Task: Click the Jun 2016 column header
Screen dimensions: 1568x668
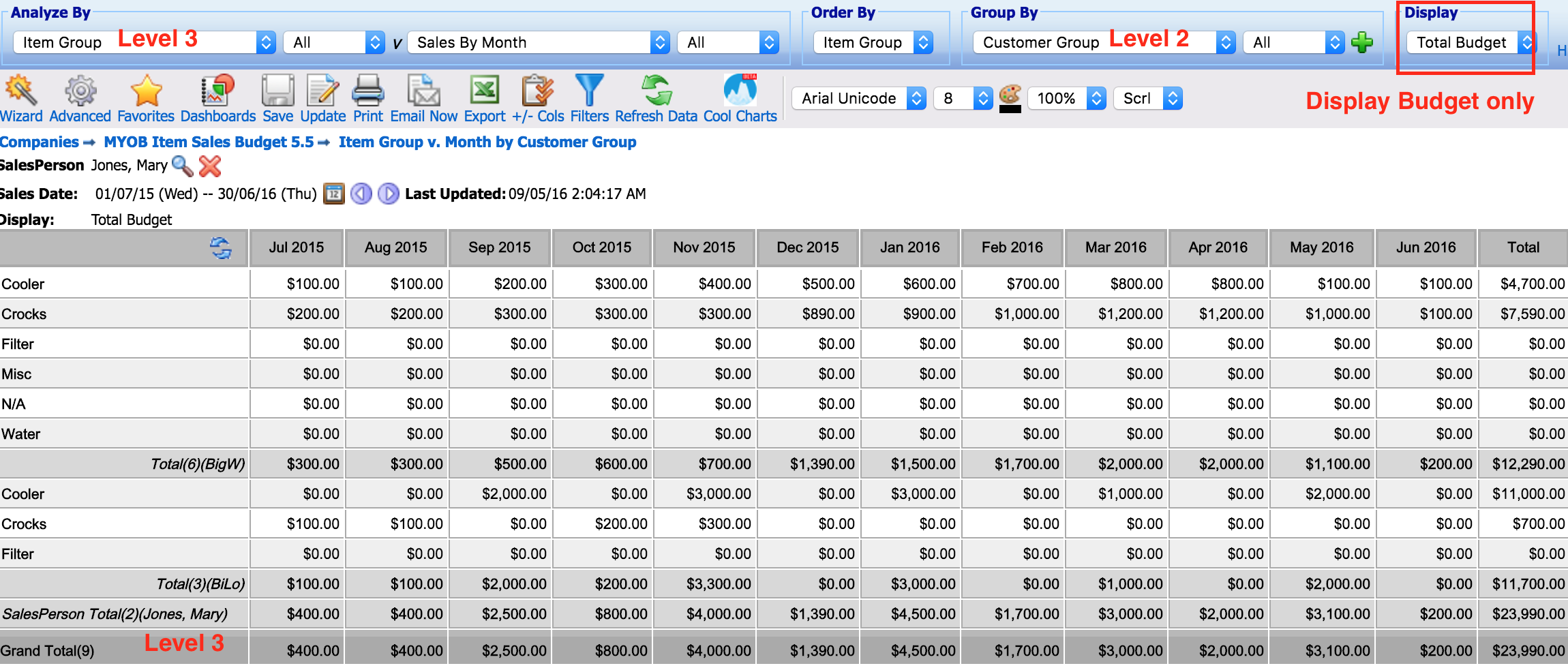Action: (1426, 247)
